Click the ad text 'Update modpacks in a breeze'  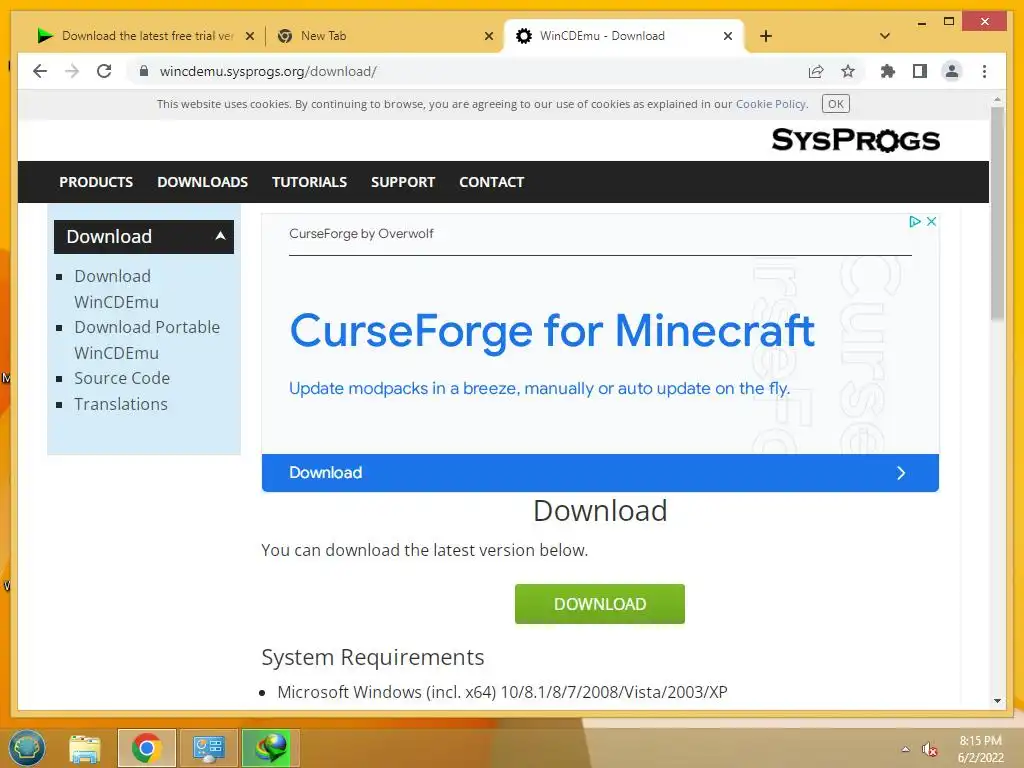(x=539, y=389)
